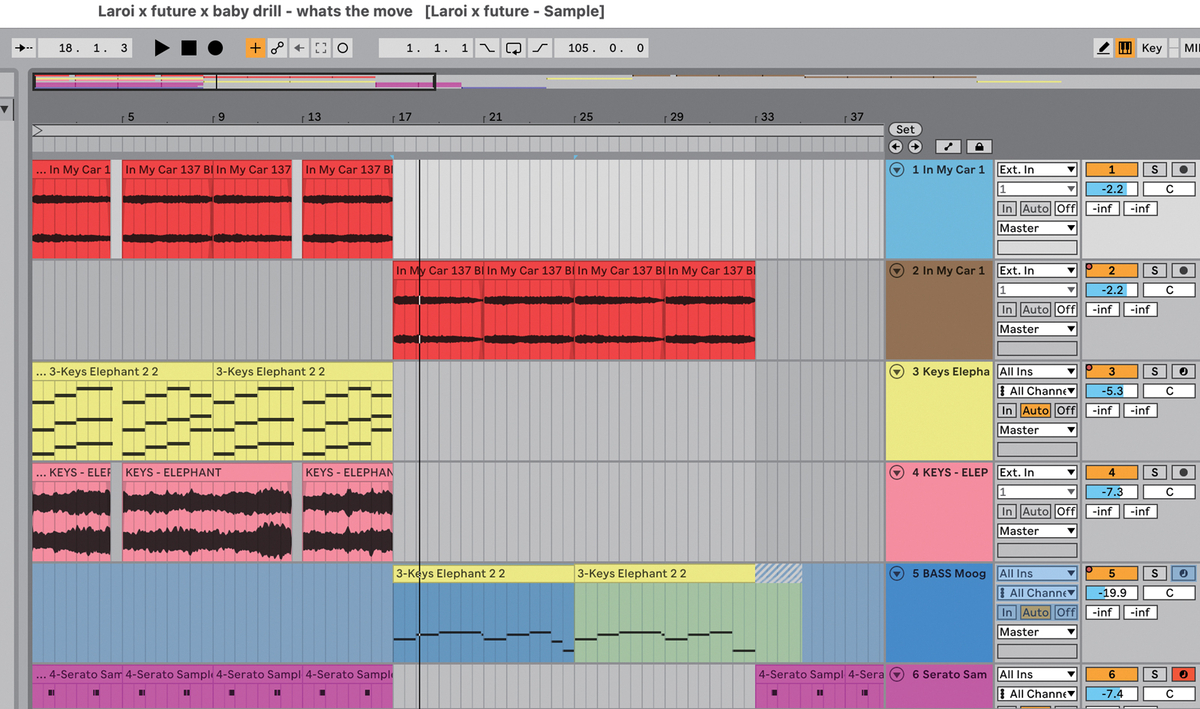This screenshot has width=1200, height=709.
Task: Open track 1 Master output dropdown
Action: (x=1037, y=228)
